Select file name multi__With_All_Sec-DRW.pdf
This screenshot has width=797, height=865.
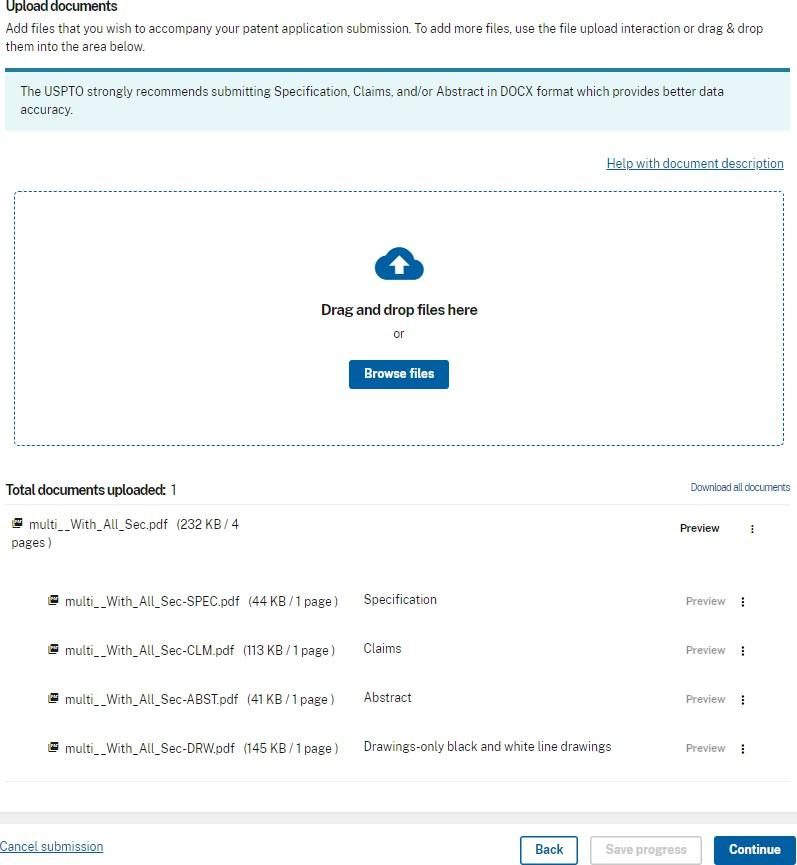coord(150,749)
